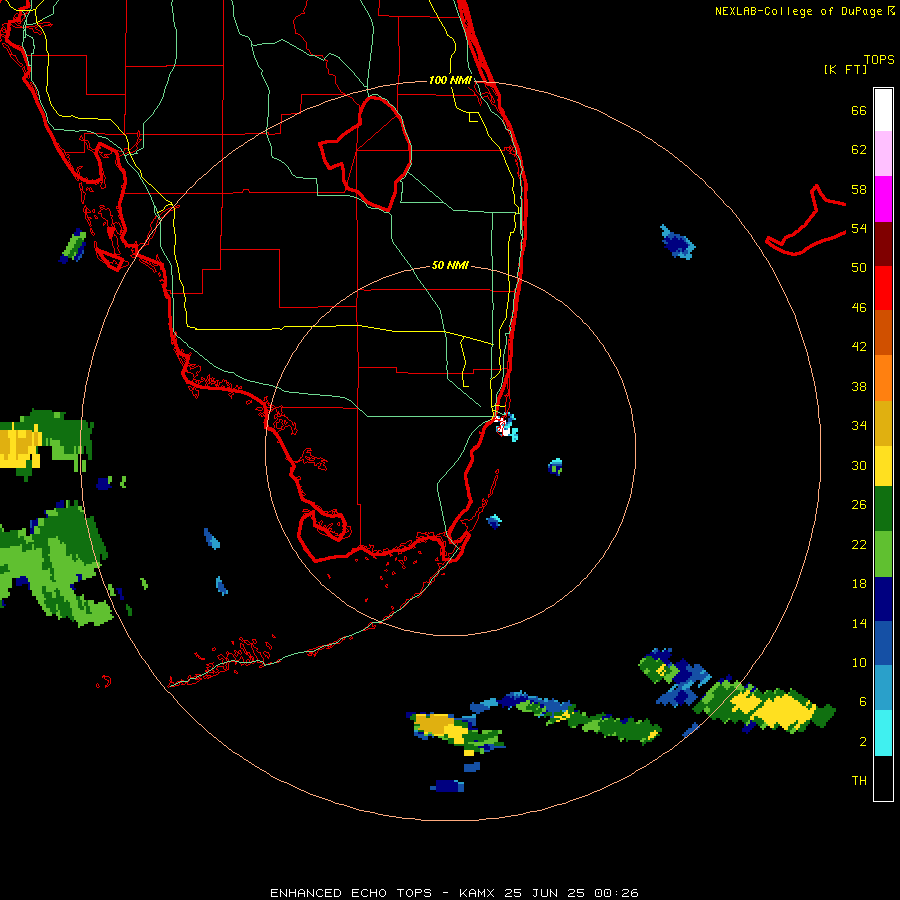The height and width of the screenshot is (900, 900).
Task: Click the navy blue legend swatch
Action: point(883,599)
